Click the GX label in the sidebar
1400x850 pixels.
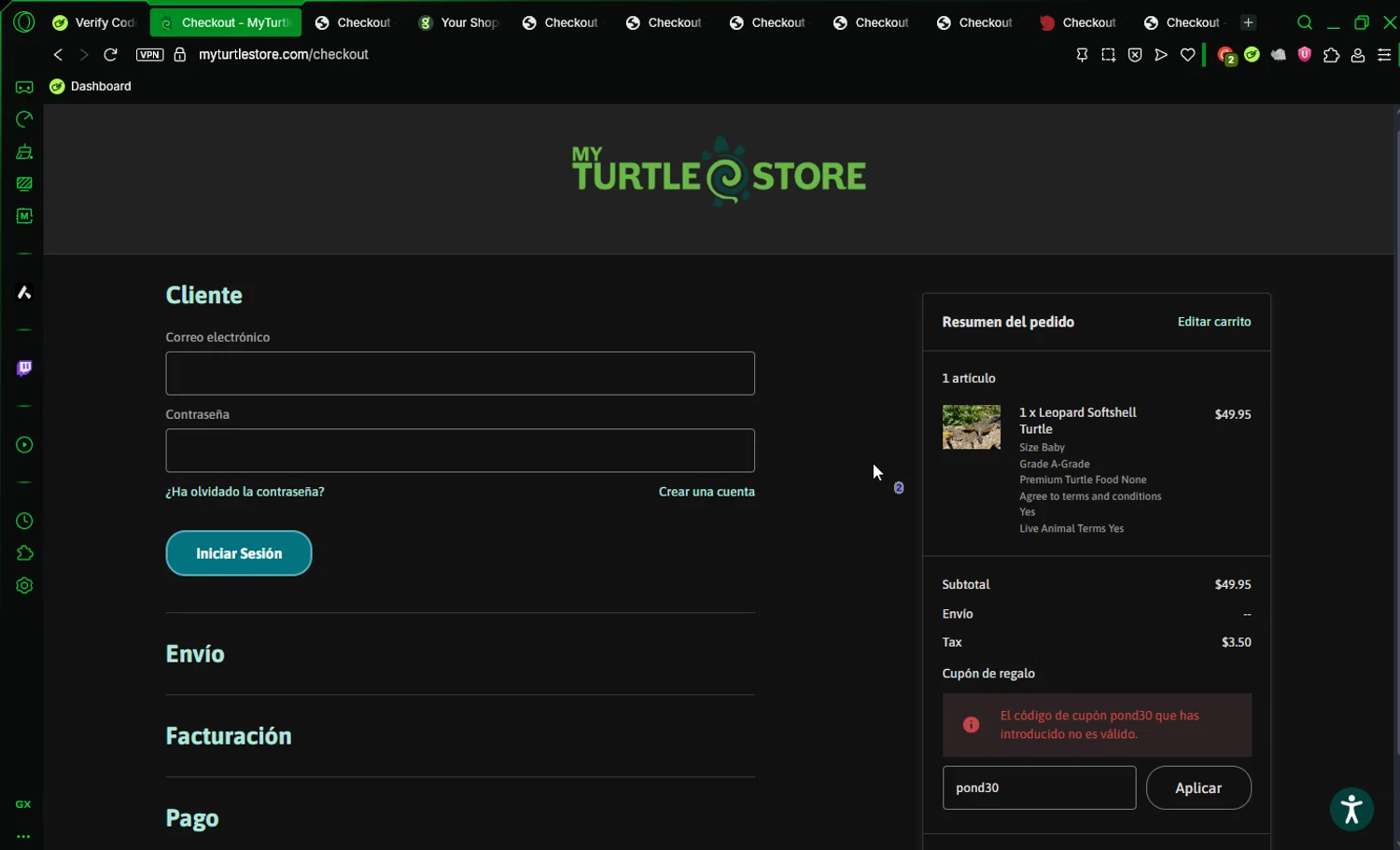tap(23, 804)
